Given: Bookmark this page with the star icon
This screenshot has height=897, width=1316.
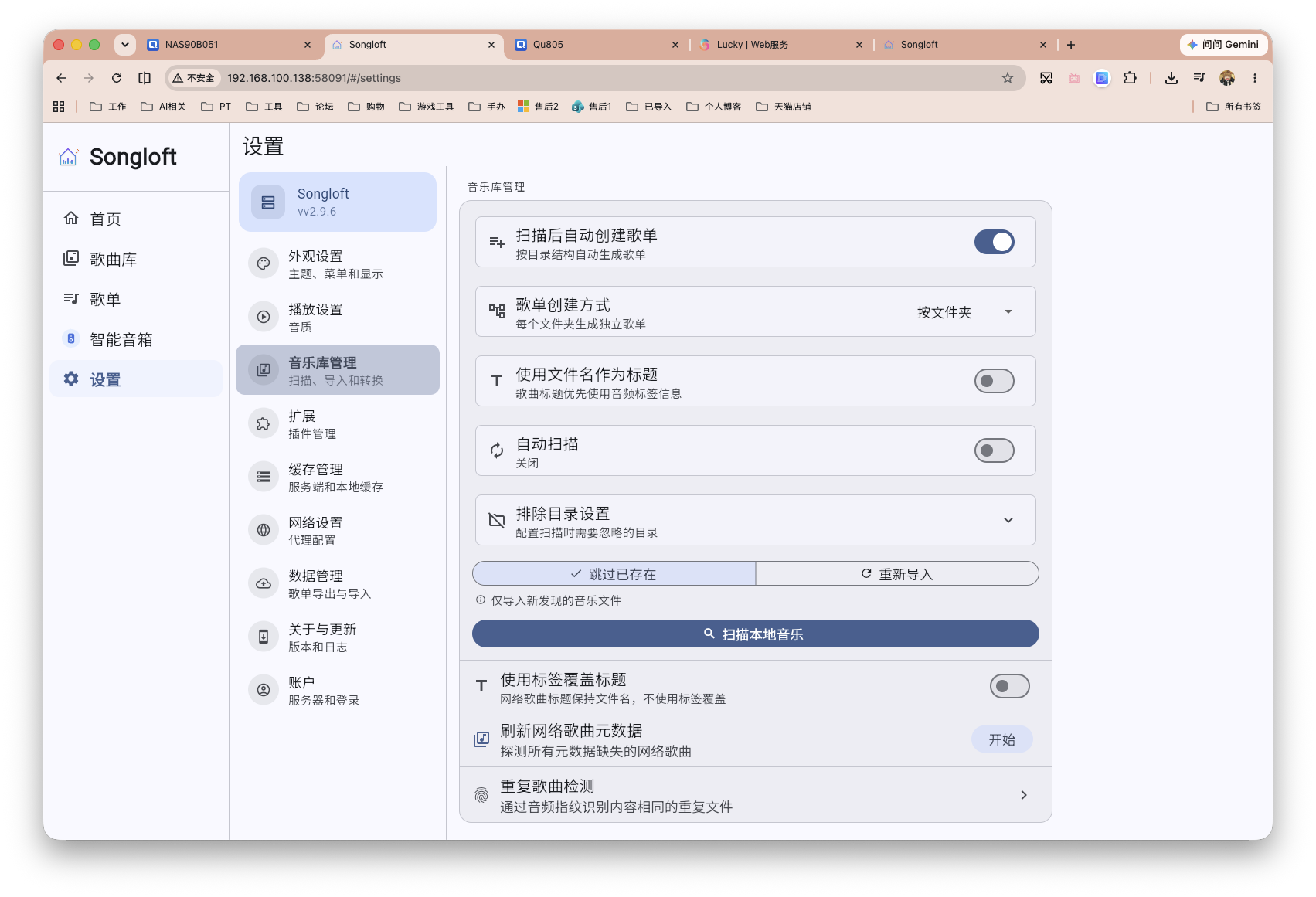Looking at the screenshot, I should tap(1008, 78).
